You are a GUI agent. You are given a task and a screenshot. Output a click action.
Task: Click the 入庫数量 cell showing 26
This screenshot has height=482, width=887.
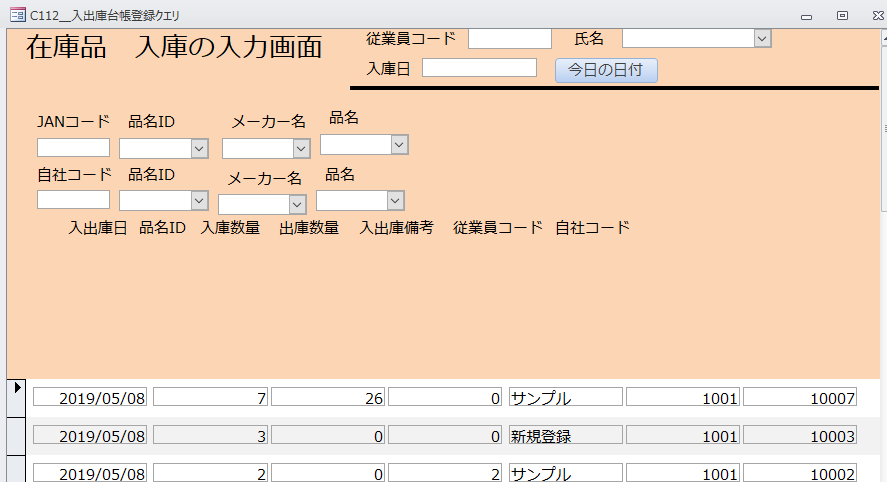[x=328, y=397]
